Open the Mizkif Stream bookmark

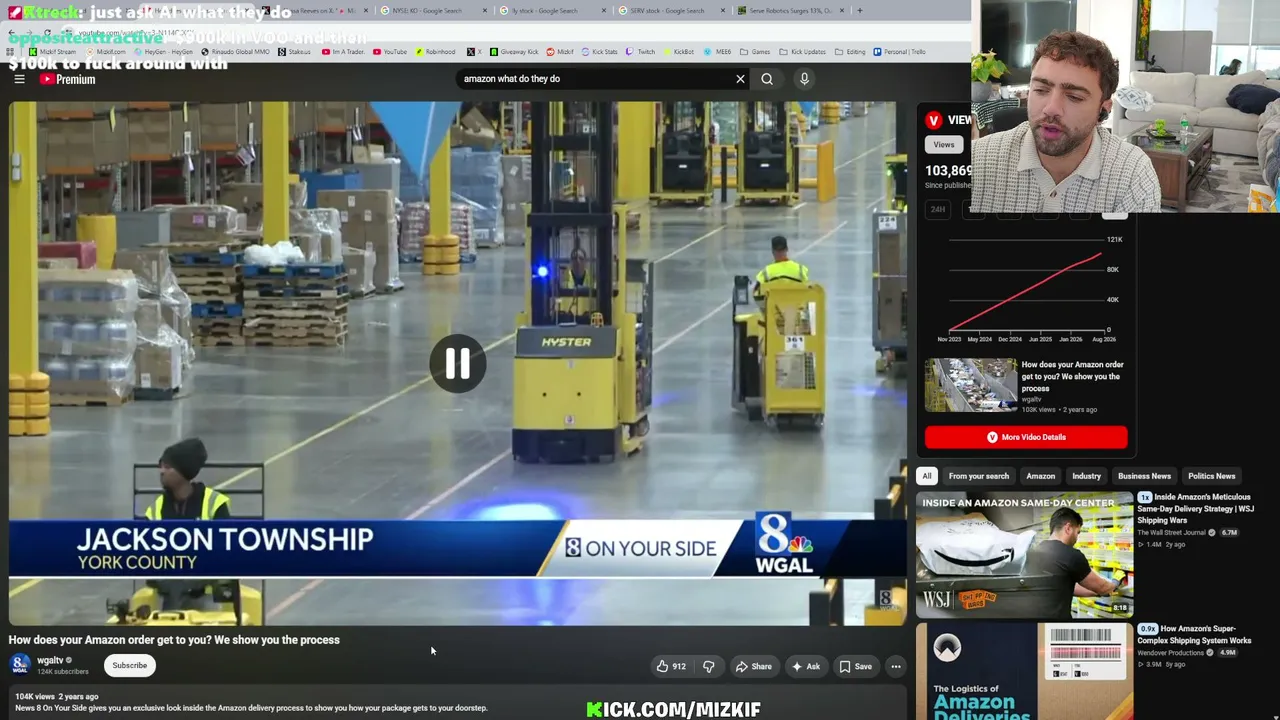53,52
